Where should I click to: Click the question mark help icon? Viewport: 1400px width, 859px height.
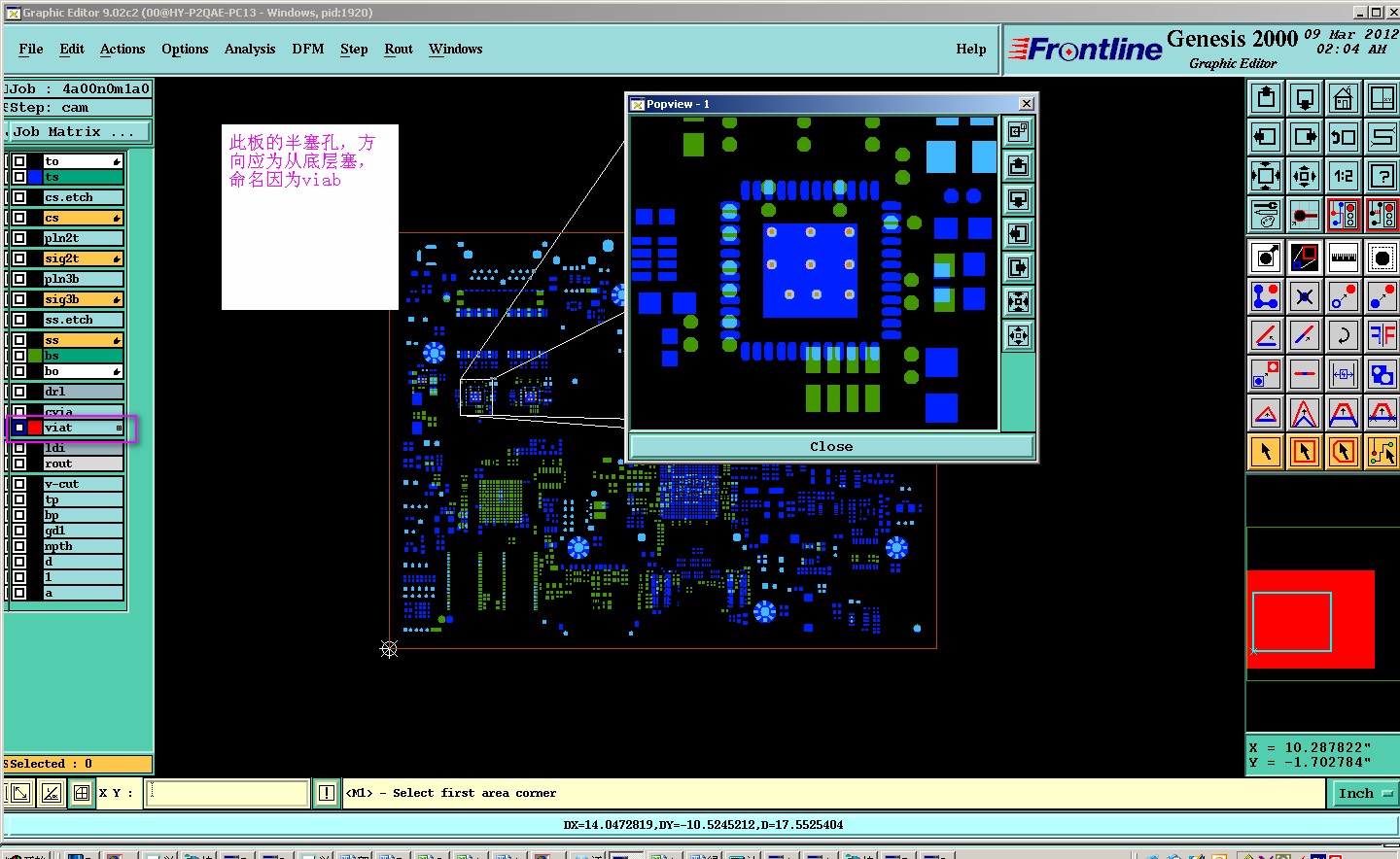click(x=1382, y=176)
